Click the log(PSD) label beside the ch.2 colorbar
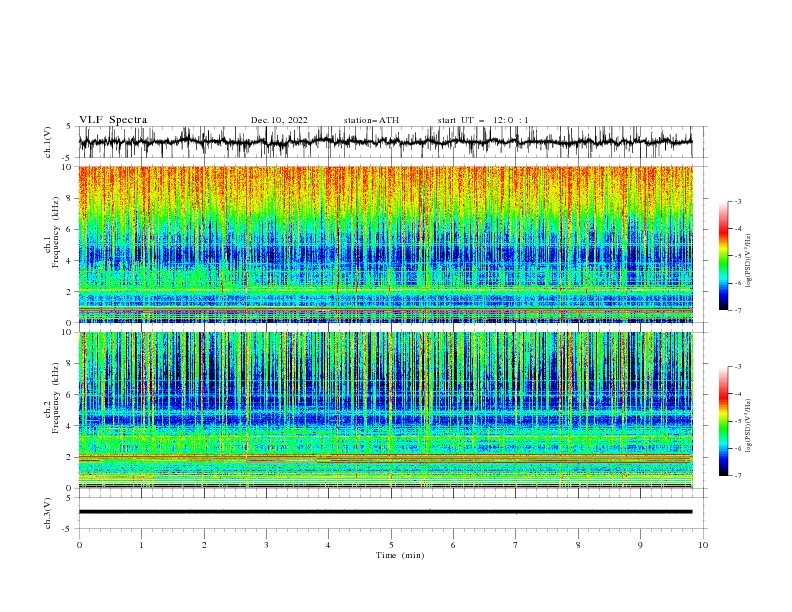 (x=749, y=426)
